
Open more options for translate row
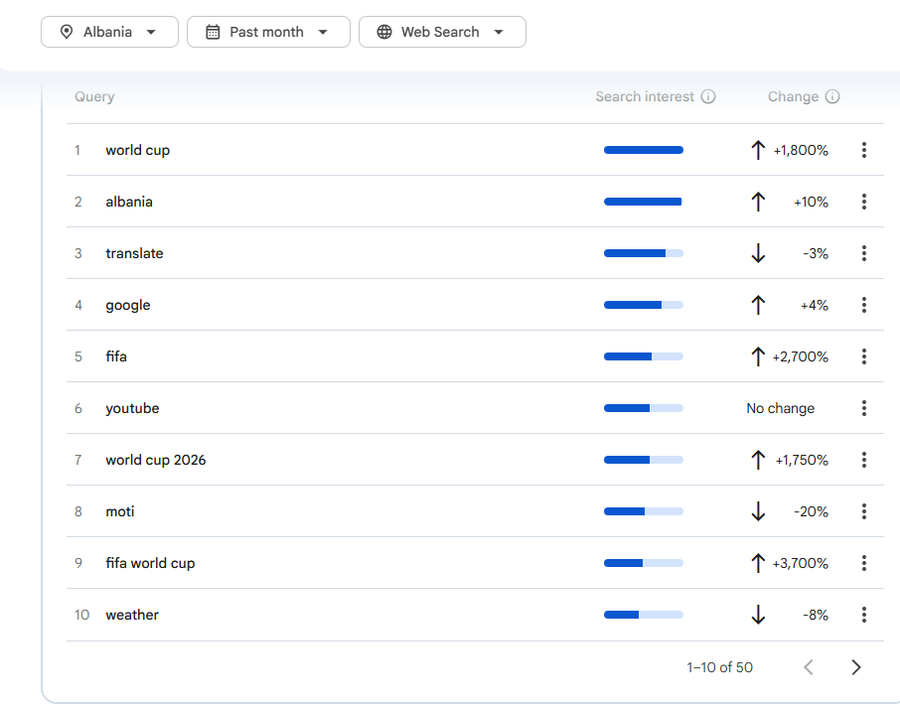(x=864, y=254)
